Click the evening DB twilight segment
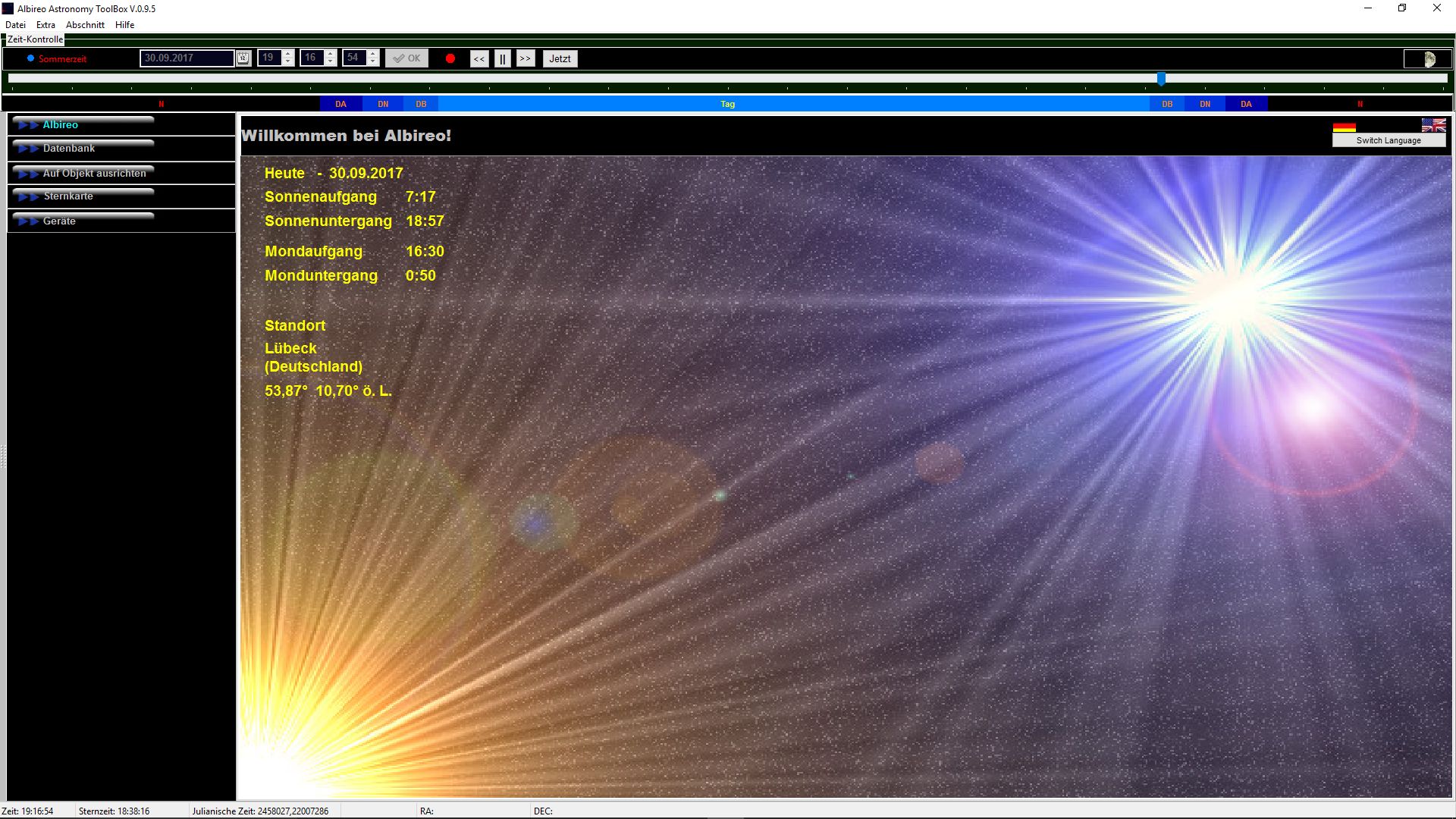Screen dimensions: 1456x819 (1167, 104)
